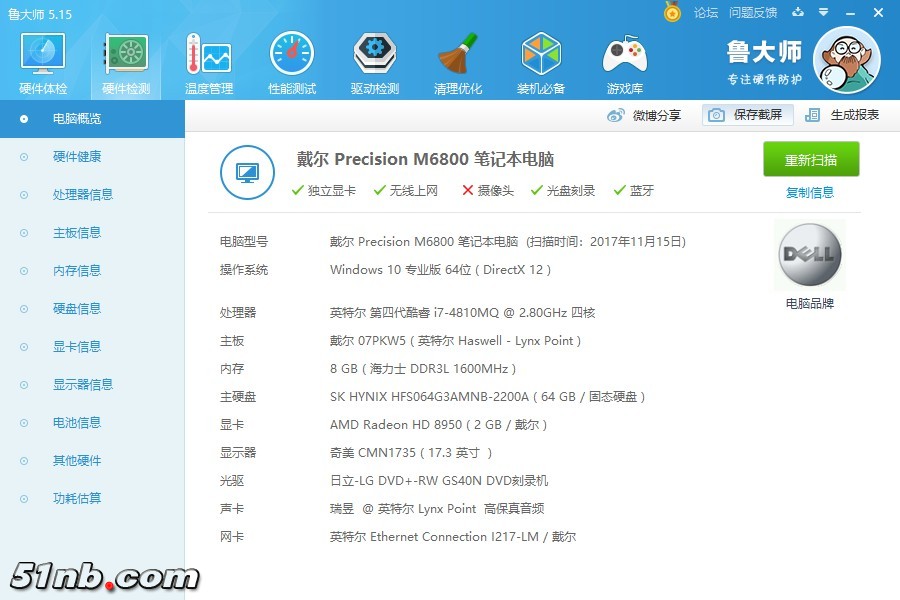Click the 复制信息 link
This screenshot has width=900, height=600.
click(810, 193)
